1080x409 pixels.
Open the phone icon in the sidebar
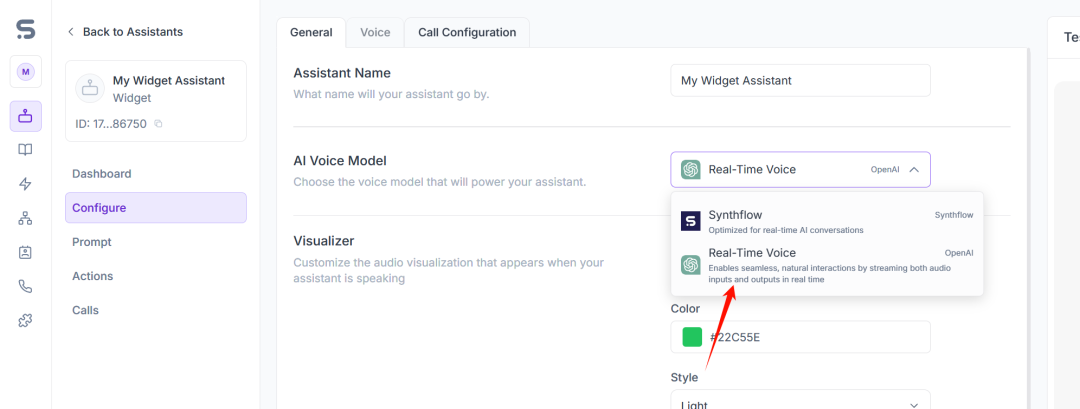point(25,286)
